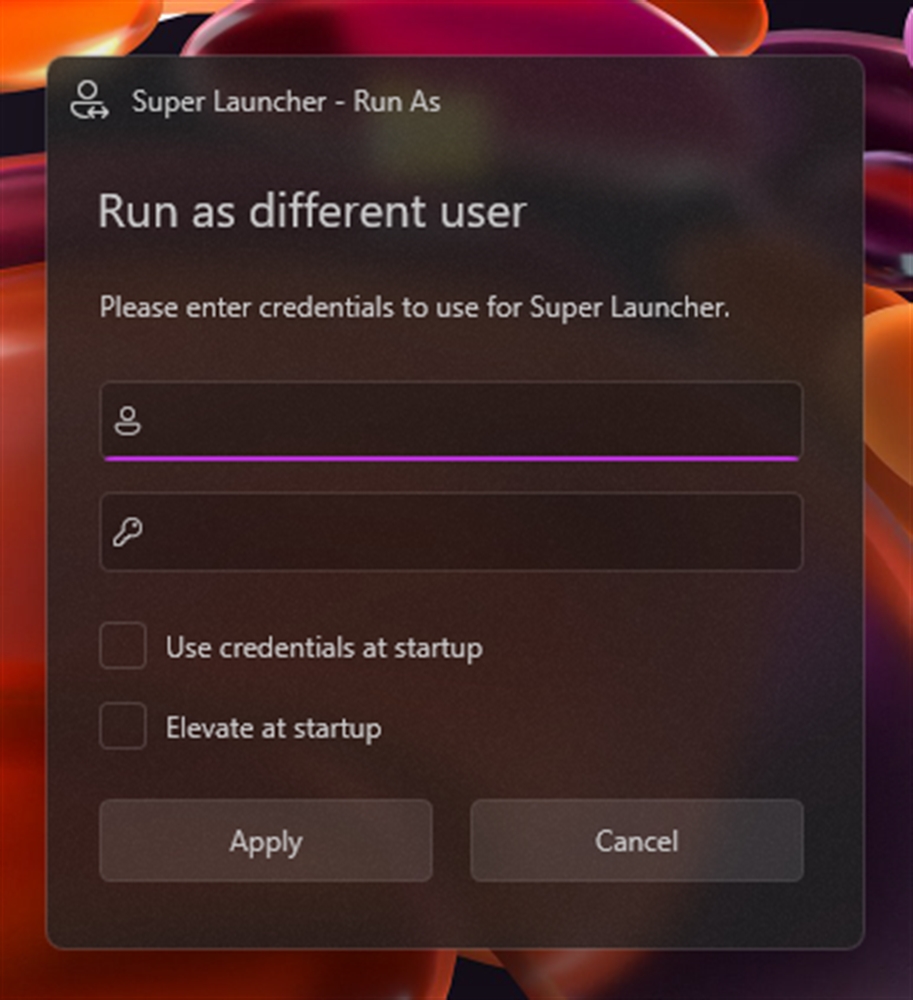
Task: Click the purple underline of the username field
Action: (451, 458)
